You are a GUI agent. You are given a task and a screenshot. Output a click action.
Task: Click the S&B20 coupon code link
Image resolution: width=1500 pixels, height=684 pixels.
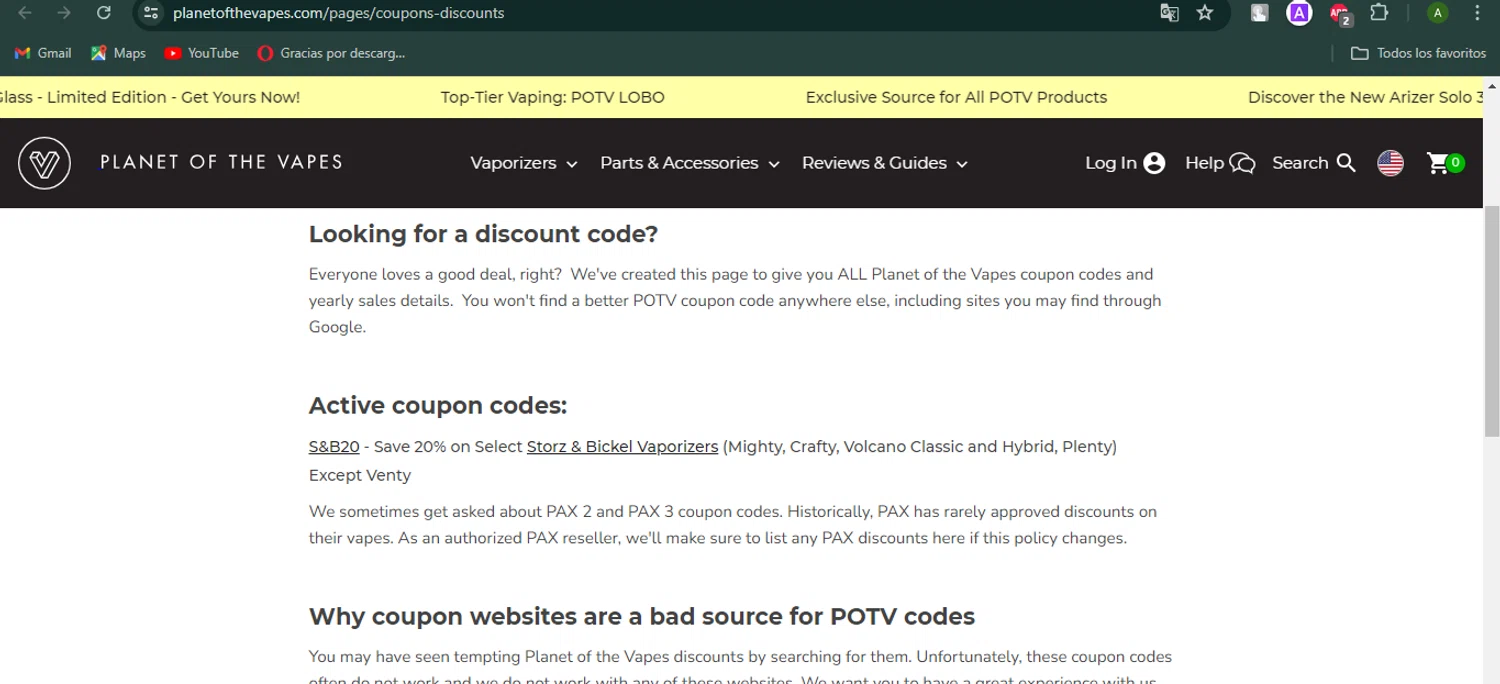coord(334,447)
